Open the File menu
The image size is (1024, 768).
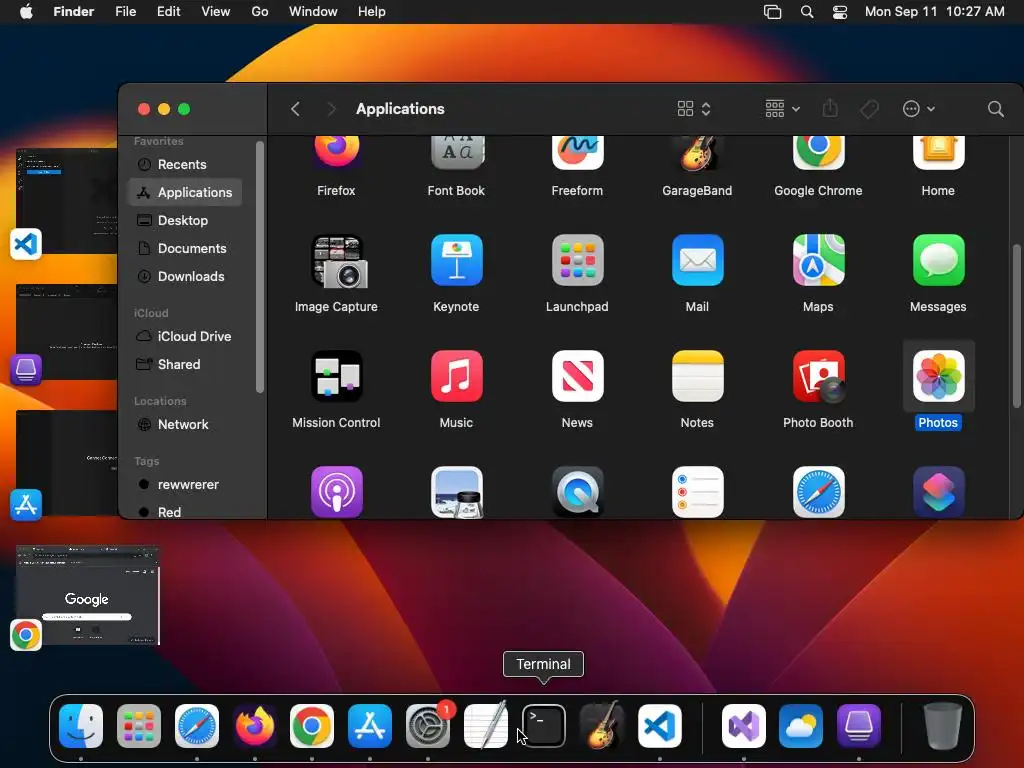point(125,12)
